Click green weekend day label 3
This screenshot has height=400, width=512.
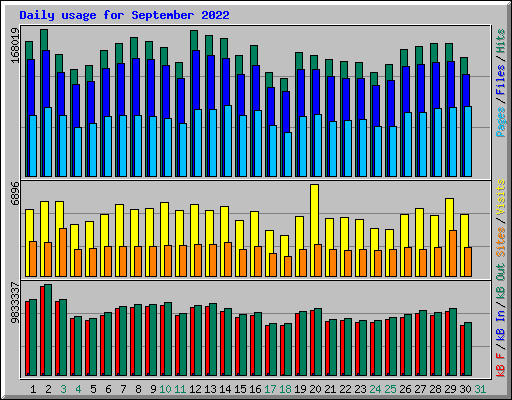point(63,389)
